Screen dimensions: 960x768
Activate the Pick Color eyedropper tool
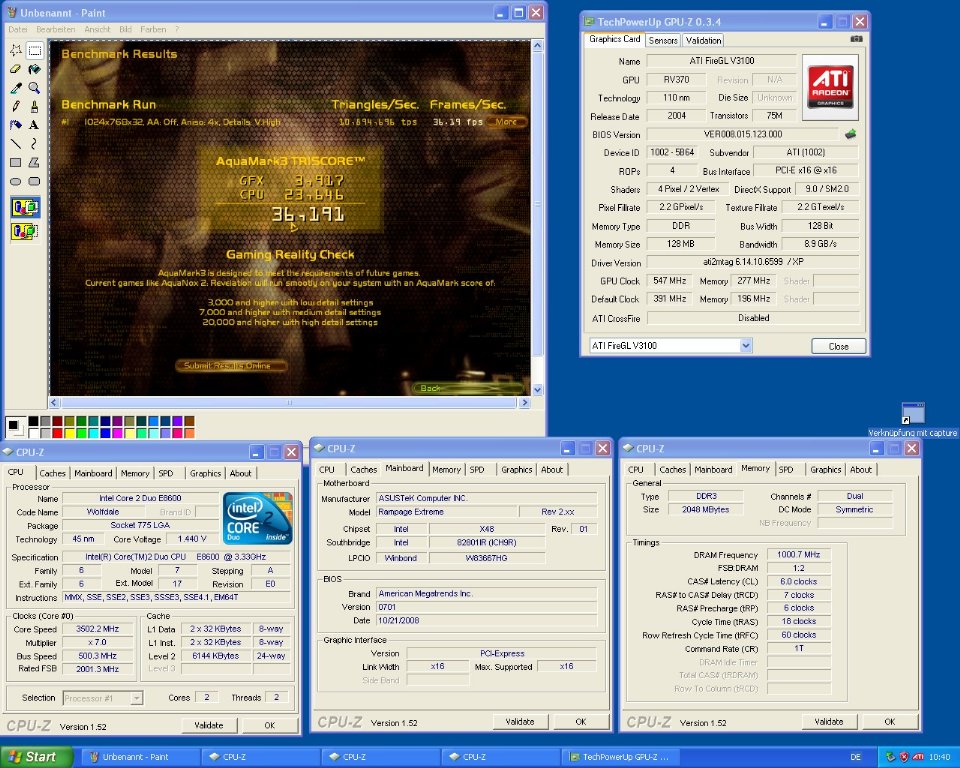(15, 88)
